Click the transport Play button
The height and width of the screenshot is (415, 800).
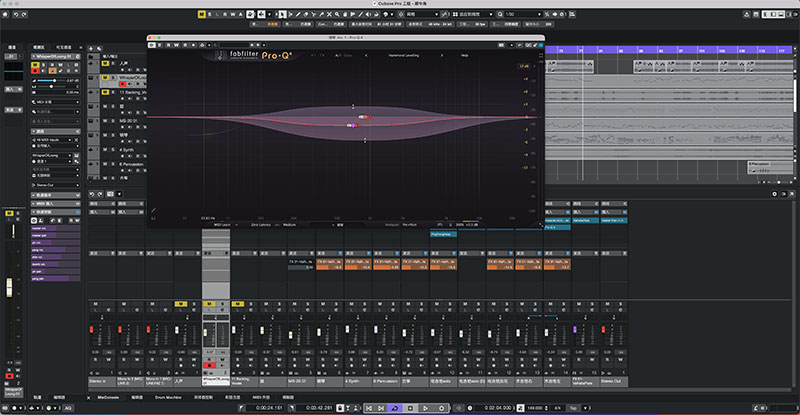click(x=425, y=408)
